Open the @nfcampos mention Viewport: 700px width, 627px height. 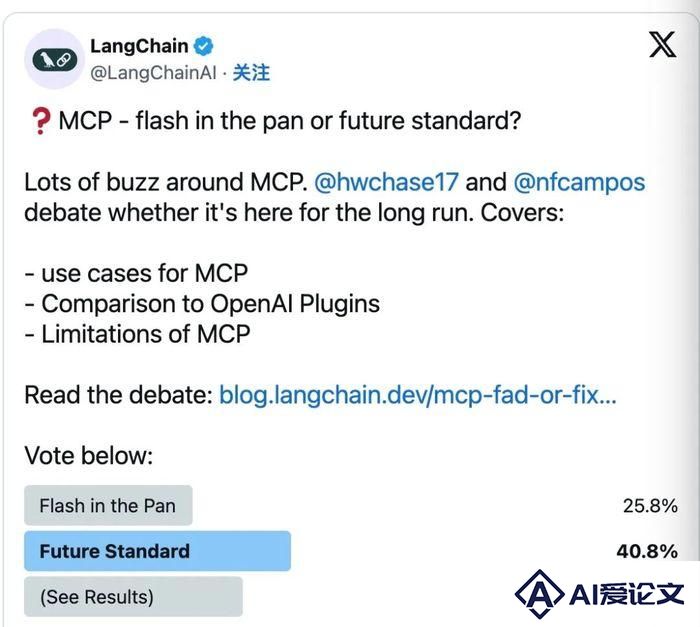tap(579, 182)
